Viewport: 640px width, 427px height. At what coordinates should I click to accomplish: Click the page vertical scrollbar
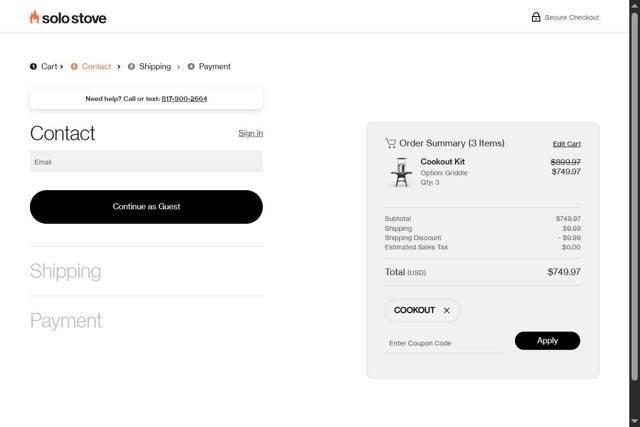tap(635, 200)
